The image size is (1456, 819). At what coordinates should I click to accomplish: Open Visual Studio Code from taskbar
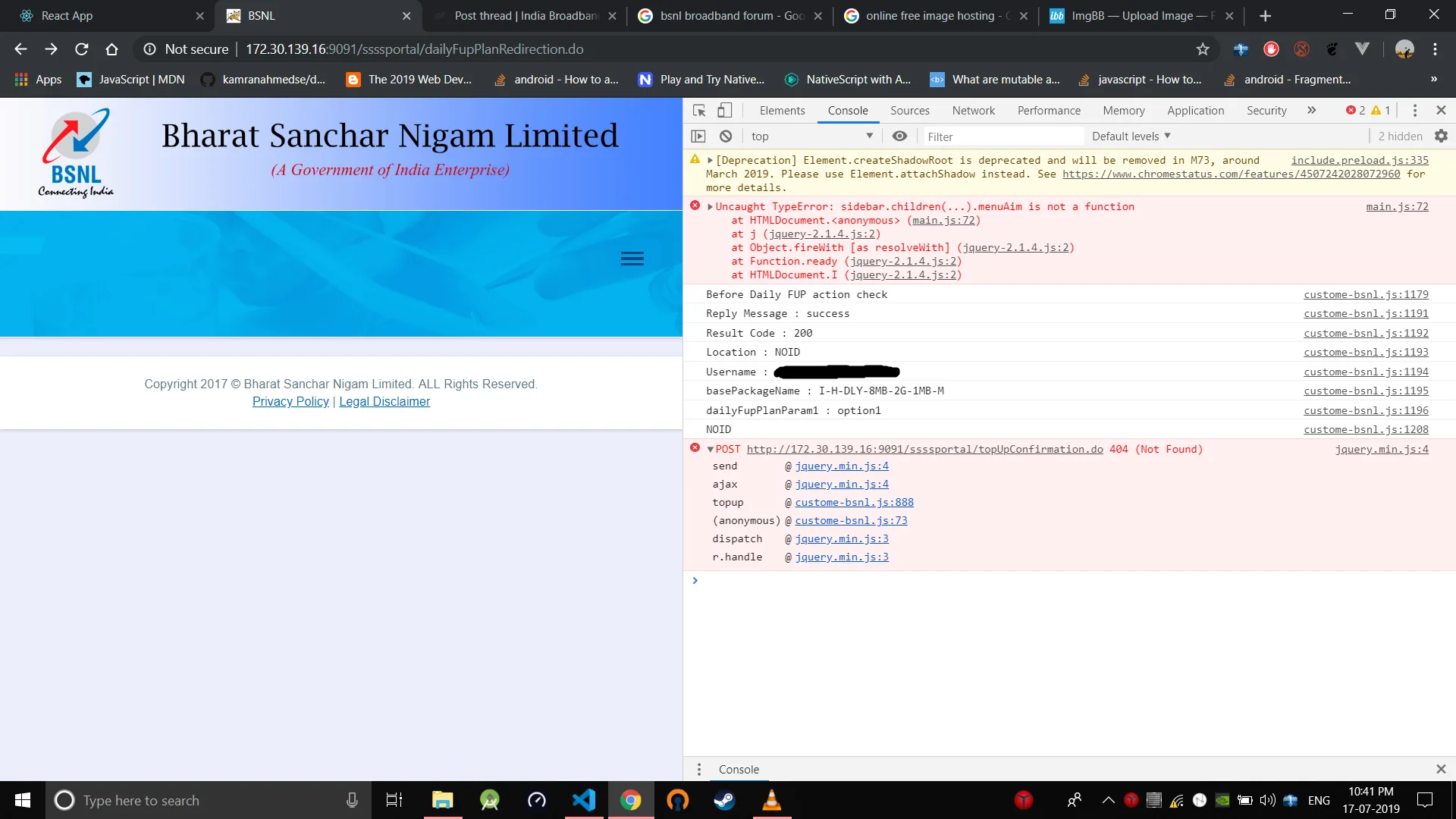click(584, 800)
